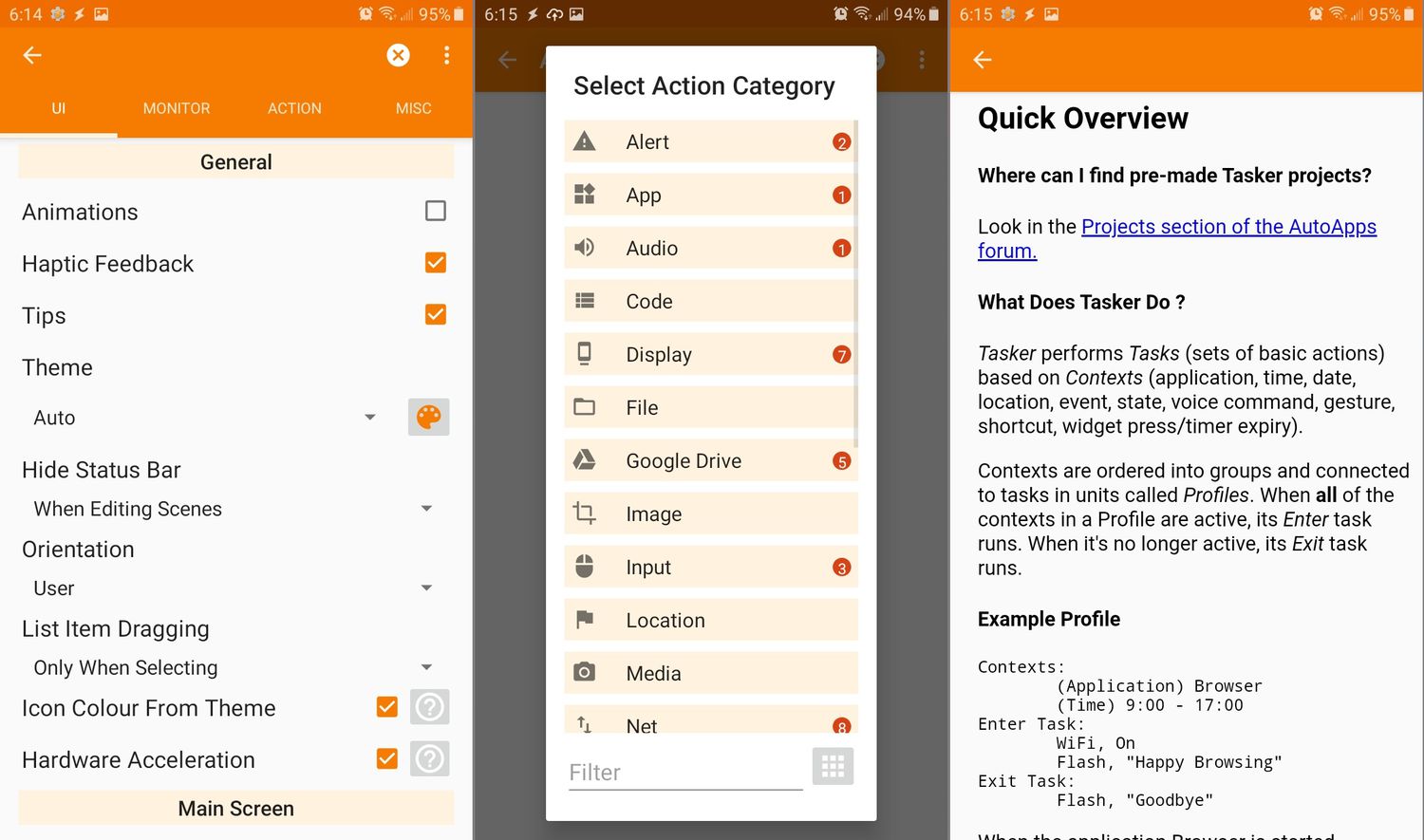The height and width of the screenshot is (840, 1424).
Task: Tap the General section header
Action: pyautogui.click(x=236, y=162)
